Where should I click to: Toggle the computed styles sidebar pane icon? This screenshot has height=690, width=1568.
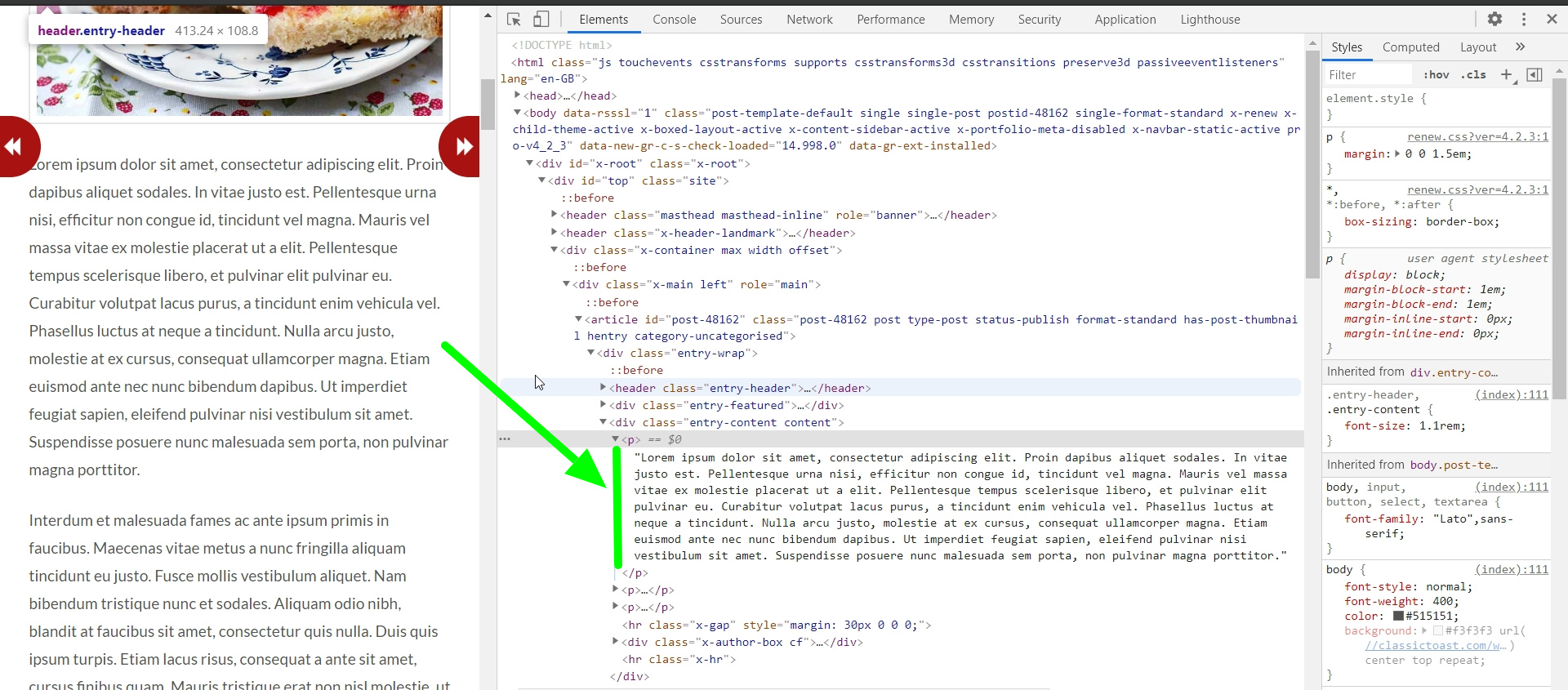pyautogui.click(x=1535, y=74)
